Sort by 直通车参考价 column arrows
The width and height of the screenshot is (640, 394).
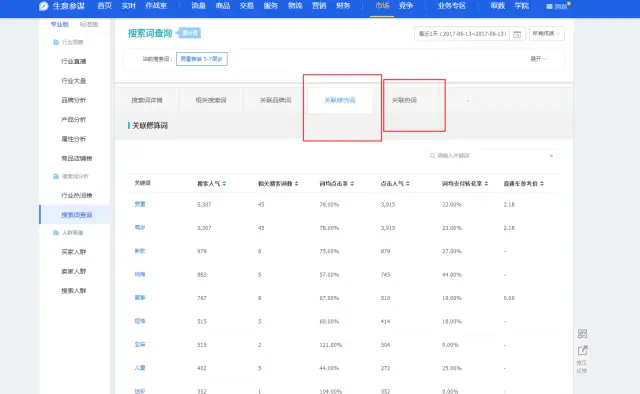(542, 184)
